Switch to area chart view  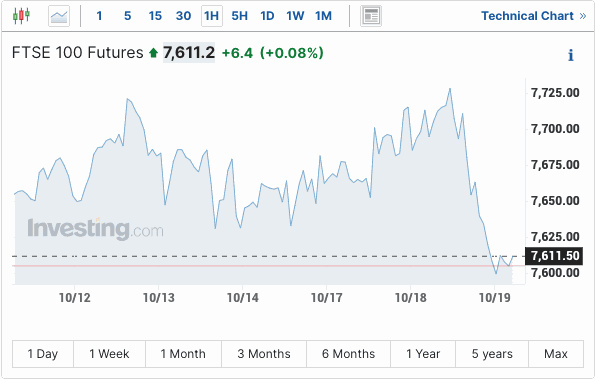coord(59,16)
